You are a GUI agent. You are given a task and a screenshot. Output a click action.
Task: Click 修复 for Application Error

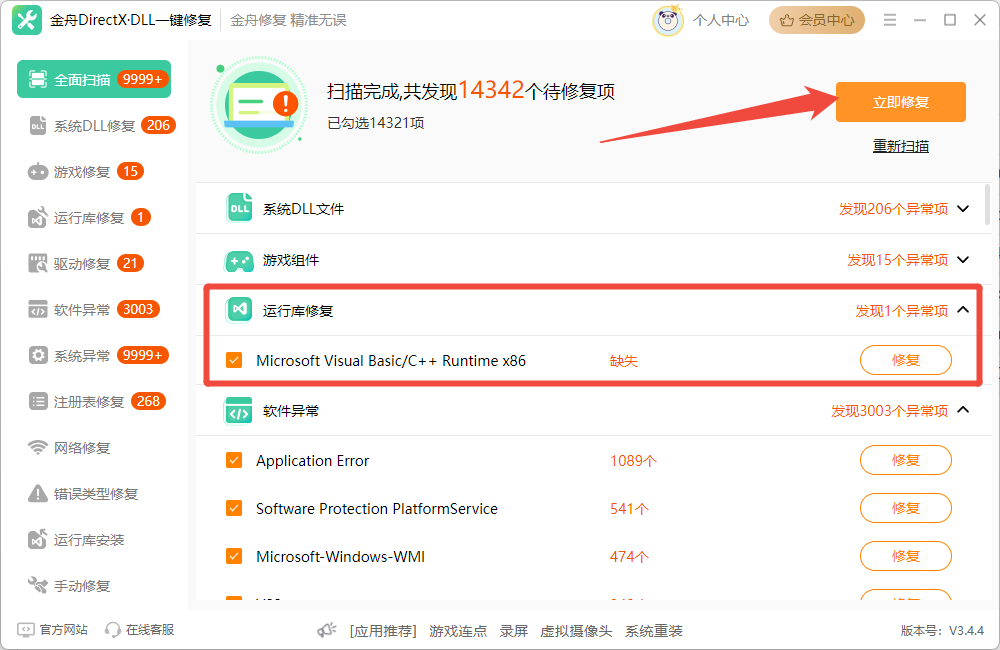pyautogui.click(x=906, y=460)
